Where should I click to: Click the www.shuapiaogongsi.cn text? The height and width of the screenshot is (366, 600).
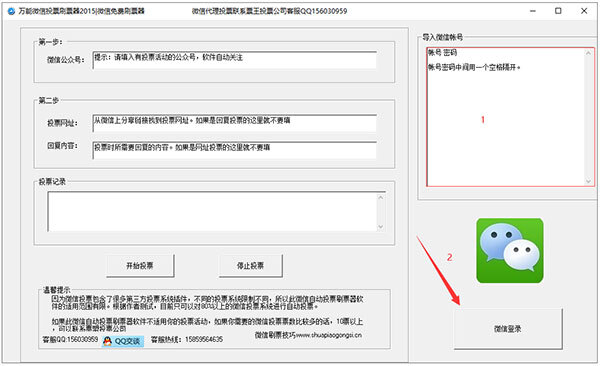pos(329,335)
